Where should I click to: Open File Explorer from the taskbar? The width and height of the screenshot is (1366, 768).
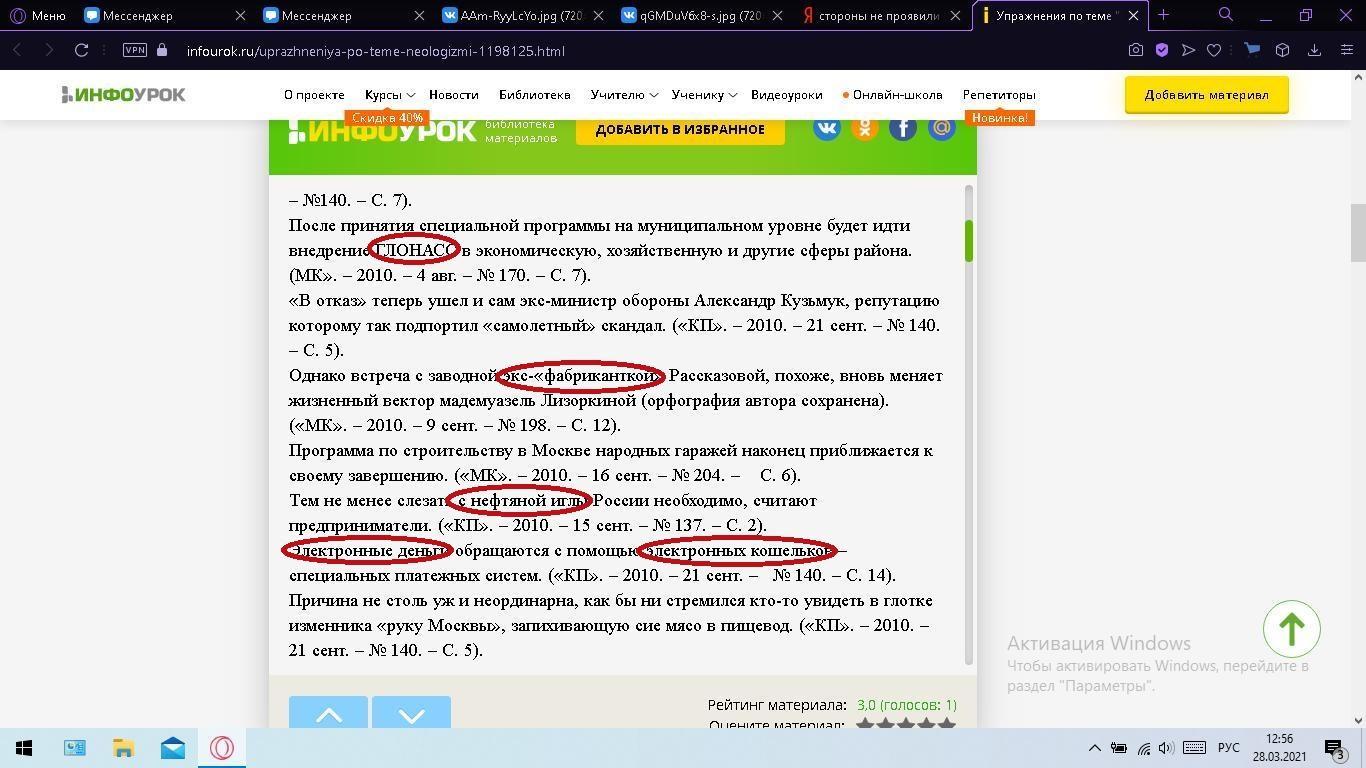(x=123, y=748)
